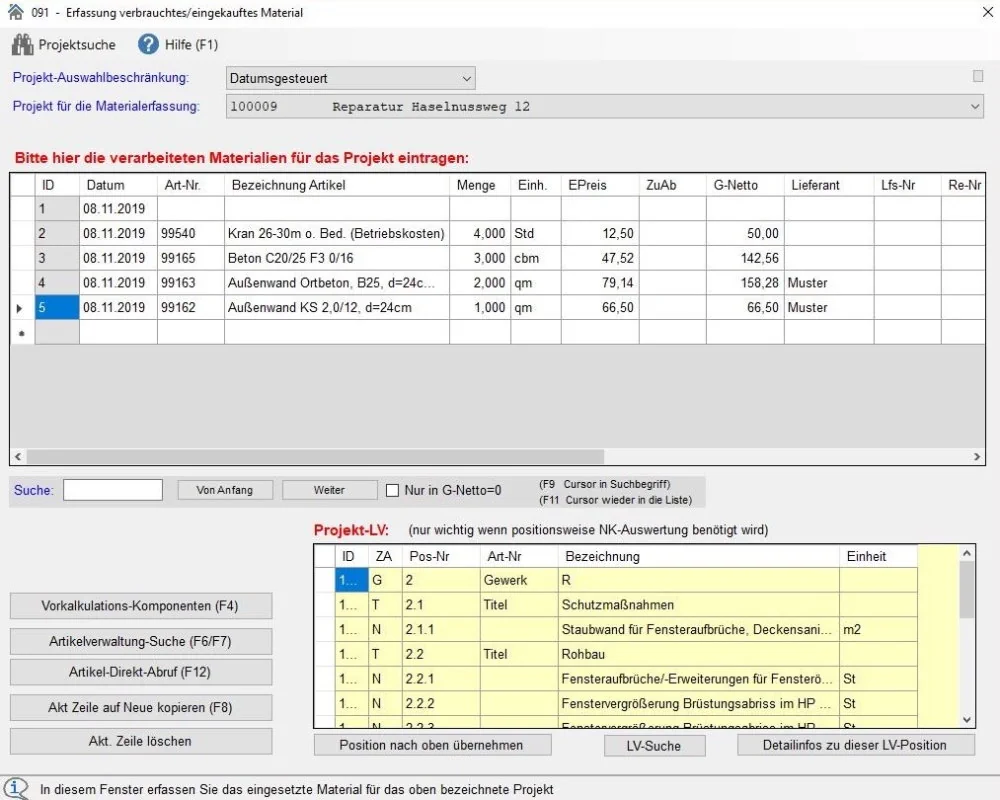
Task: Toggle checkbox right of Projekt-Auswahlbeschränkung
Action: [978, 76]
